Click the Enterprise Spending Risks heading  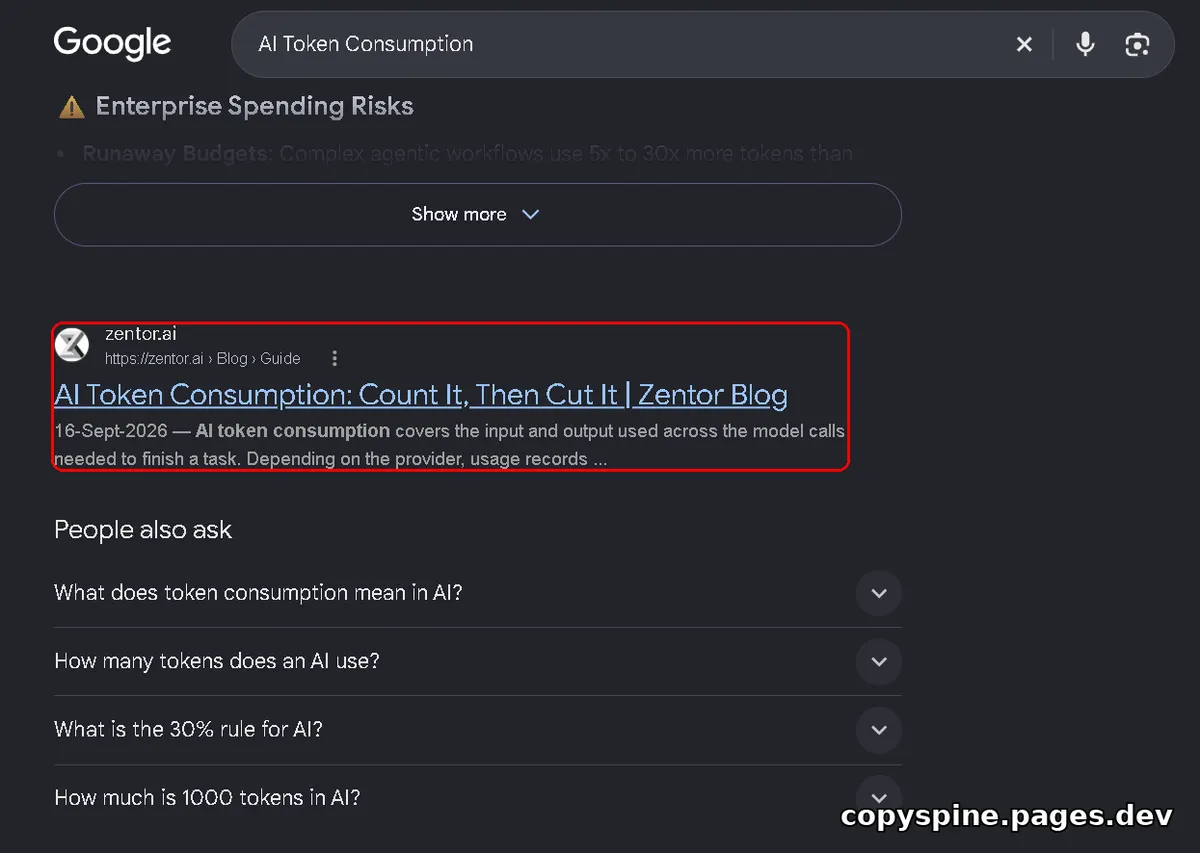coord(254,106)
